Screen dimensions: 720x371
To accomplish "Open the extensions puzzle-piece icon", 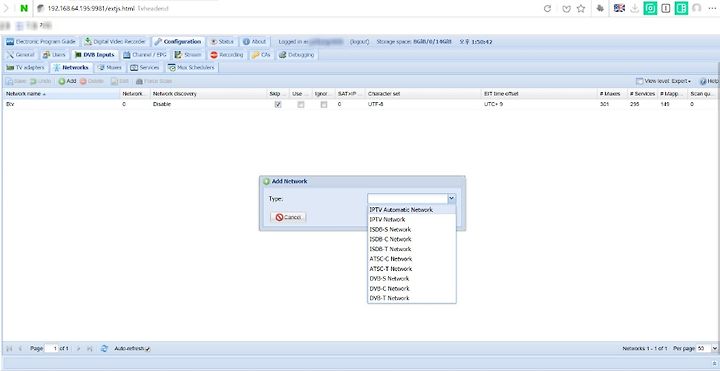I will click(600, 8).
